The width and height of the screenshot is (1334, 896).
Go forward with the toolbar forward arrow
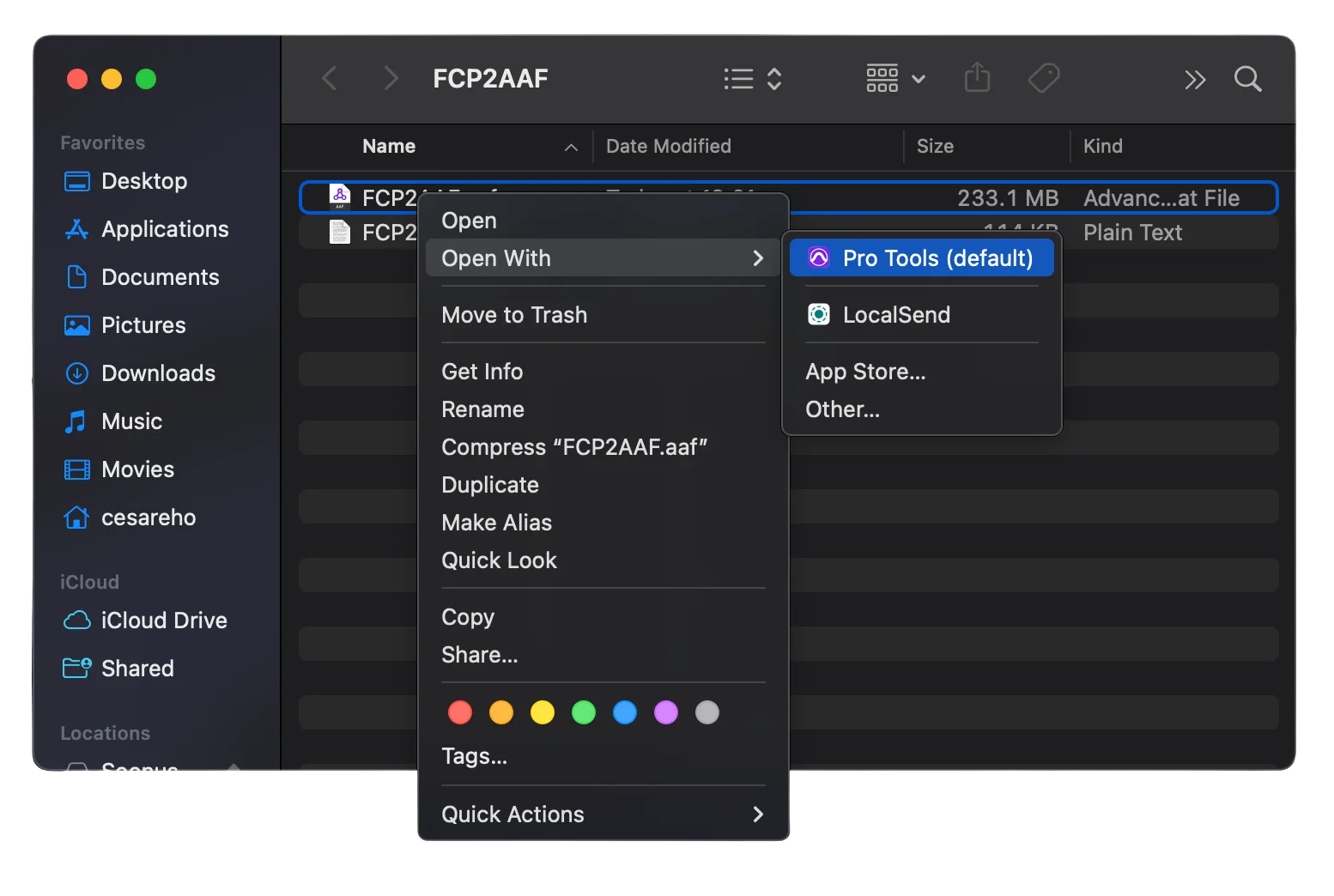click(x=391, y=79)
